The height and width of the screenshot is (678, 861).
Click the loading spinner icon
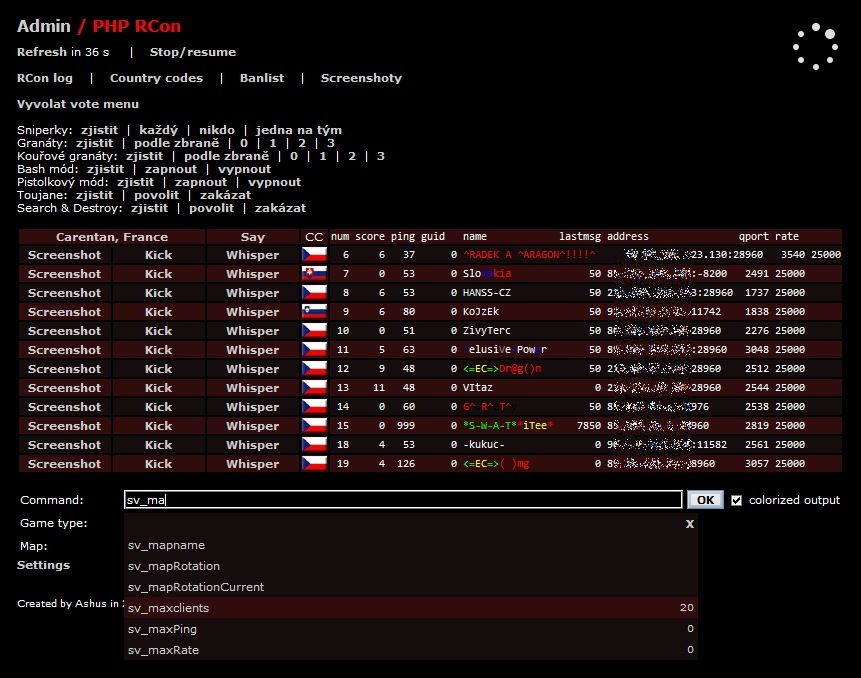814,47
